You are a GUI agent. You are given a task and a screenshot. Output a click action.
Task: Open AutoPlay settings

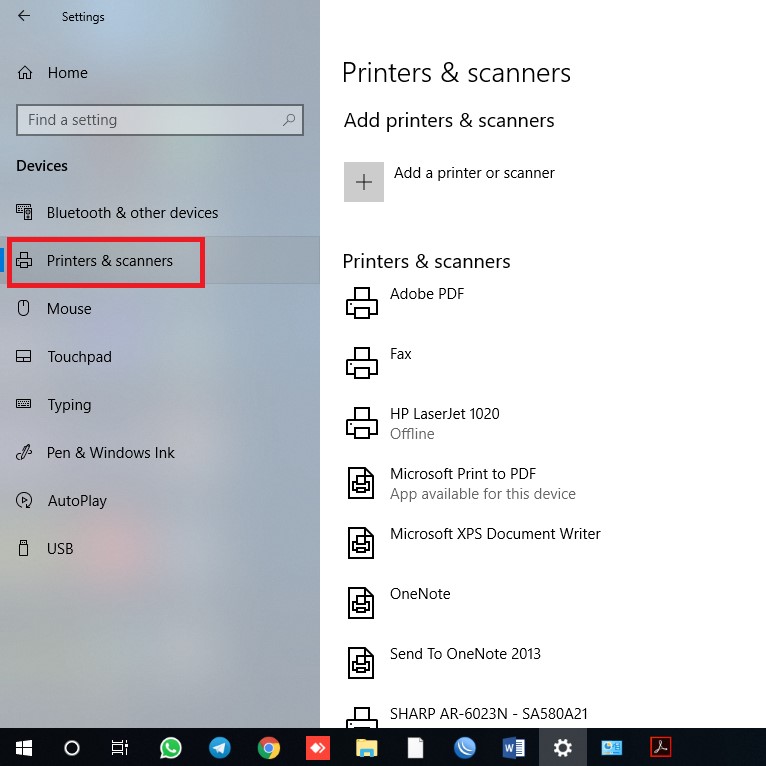click(77, 500)
